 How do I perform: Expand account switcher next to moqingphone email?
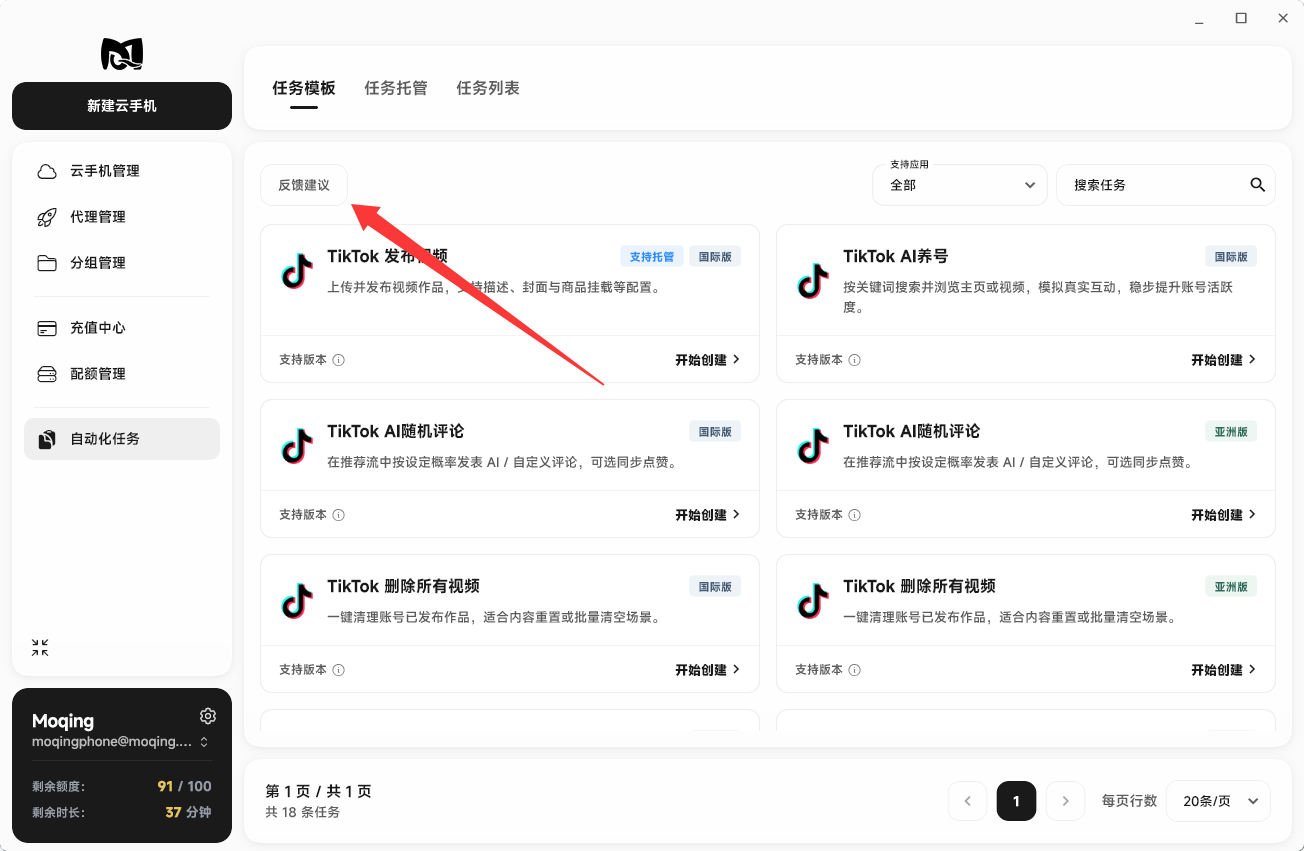pyautogui.click(x=204, y=742)
